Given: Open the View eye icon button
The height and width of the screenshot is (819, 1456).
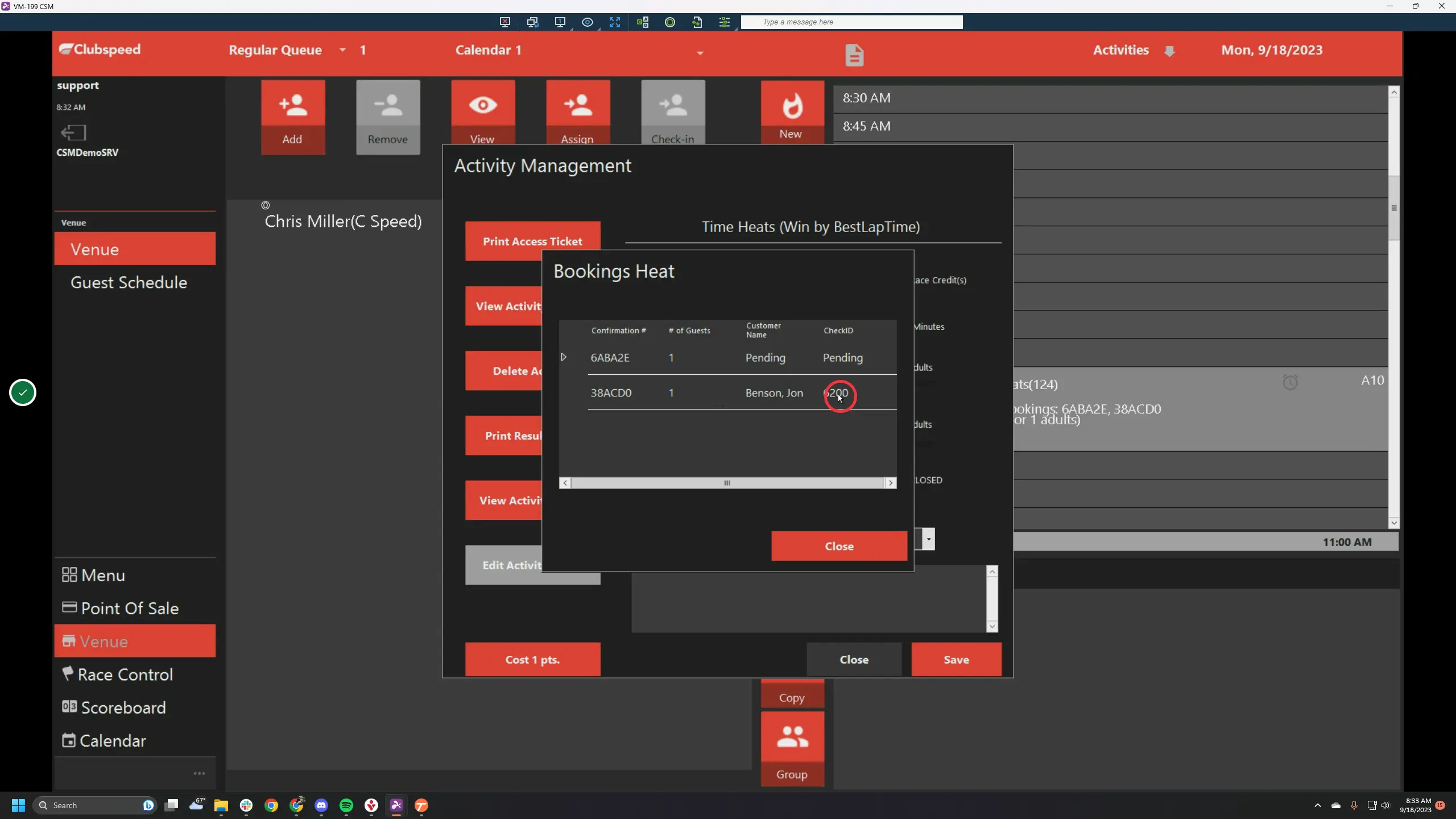Looking at the screenshot, I should click(483, 112).
